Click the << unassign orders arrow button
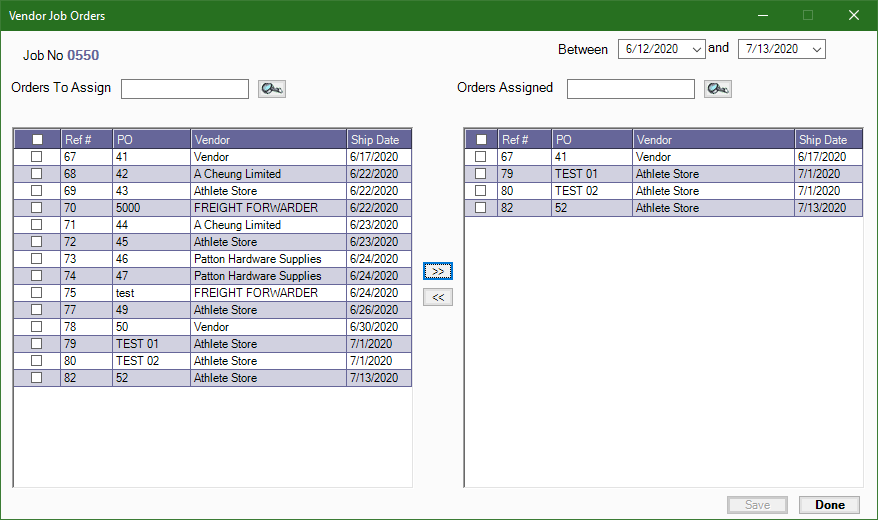878x520 pixels. click(x=438, y=297)
